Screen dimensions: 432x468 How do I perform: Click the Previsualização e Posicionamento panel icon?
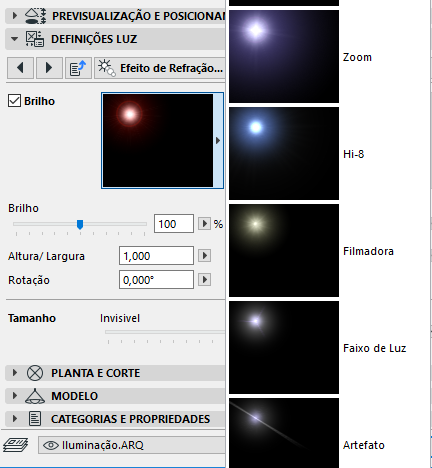click(35, 16)
